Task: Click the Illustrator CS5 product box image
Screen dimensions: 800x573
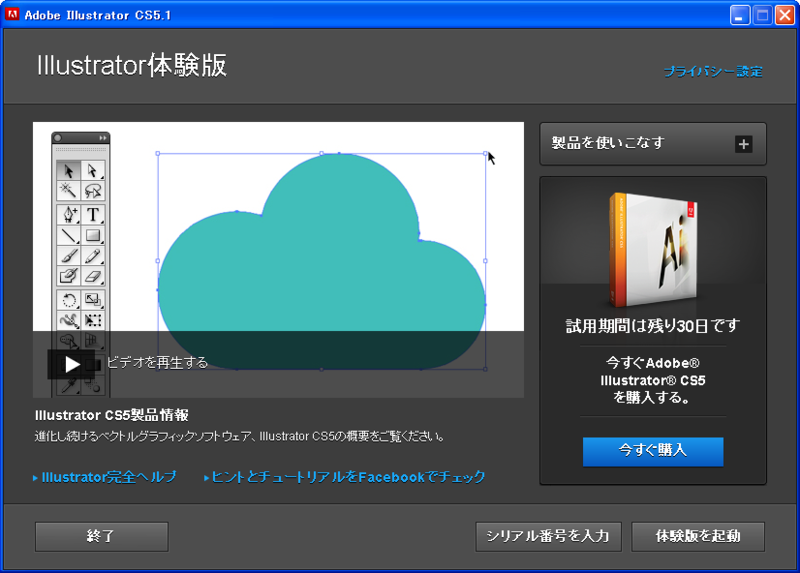Action: (653, 250)
